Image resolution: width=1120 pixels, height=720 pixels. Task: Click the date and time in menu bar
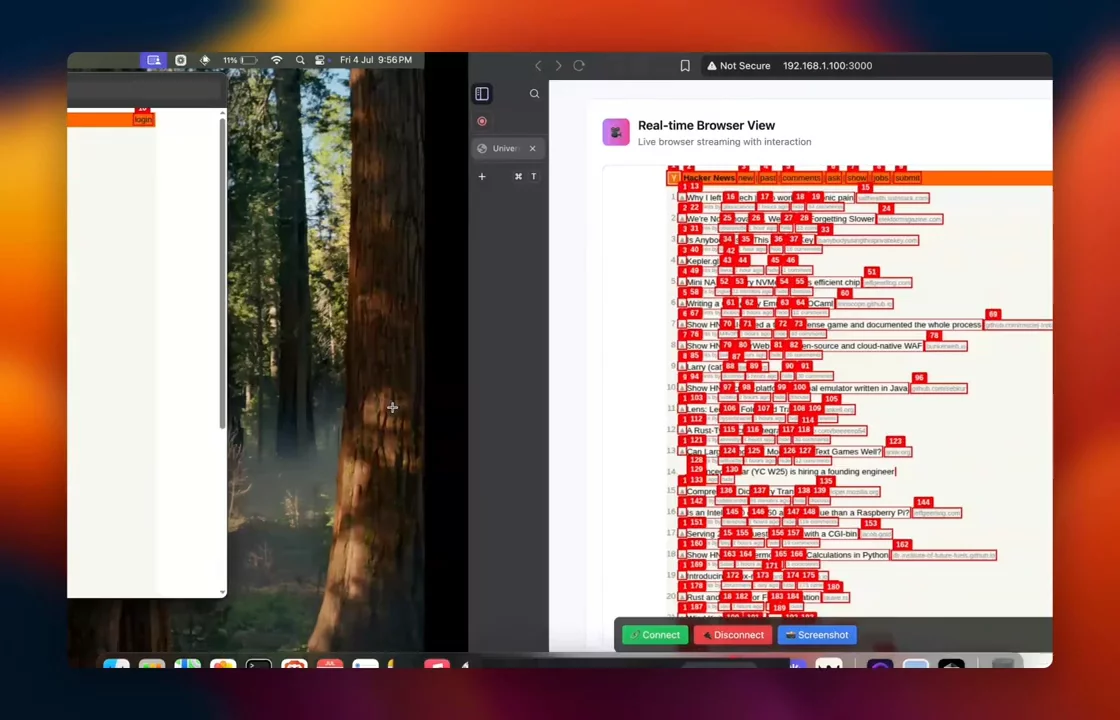376,60
